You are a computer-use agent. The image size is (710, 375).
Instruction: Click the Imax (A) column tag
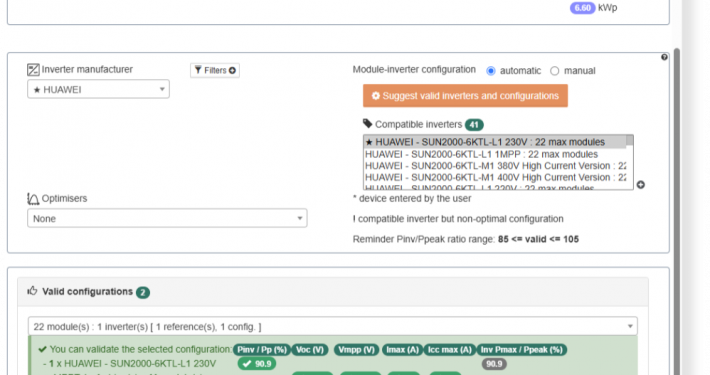click(x=403, y=350)
